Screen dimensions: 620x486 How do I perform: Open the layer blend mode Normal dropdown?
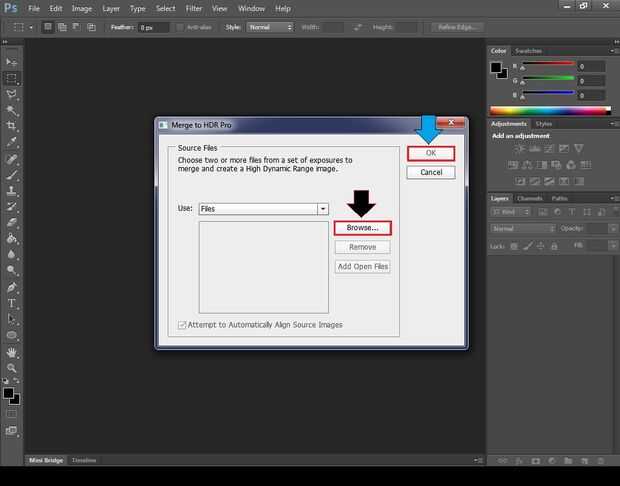[523, 229]
